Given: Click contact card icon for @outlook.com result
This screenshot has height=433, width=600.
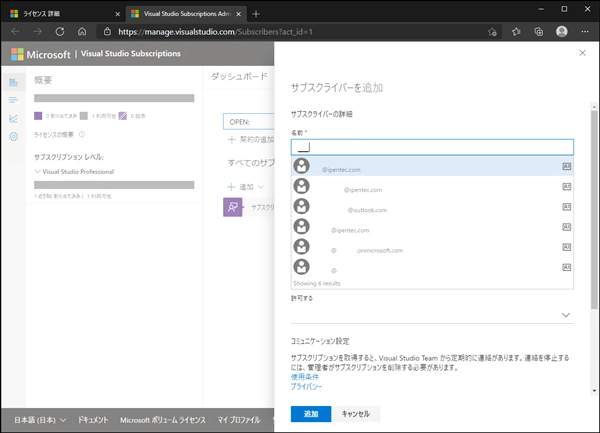Looking at the screenshot, I should (x=566, y=207).
